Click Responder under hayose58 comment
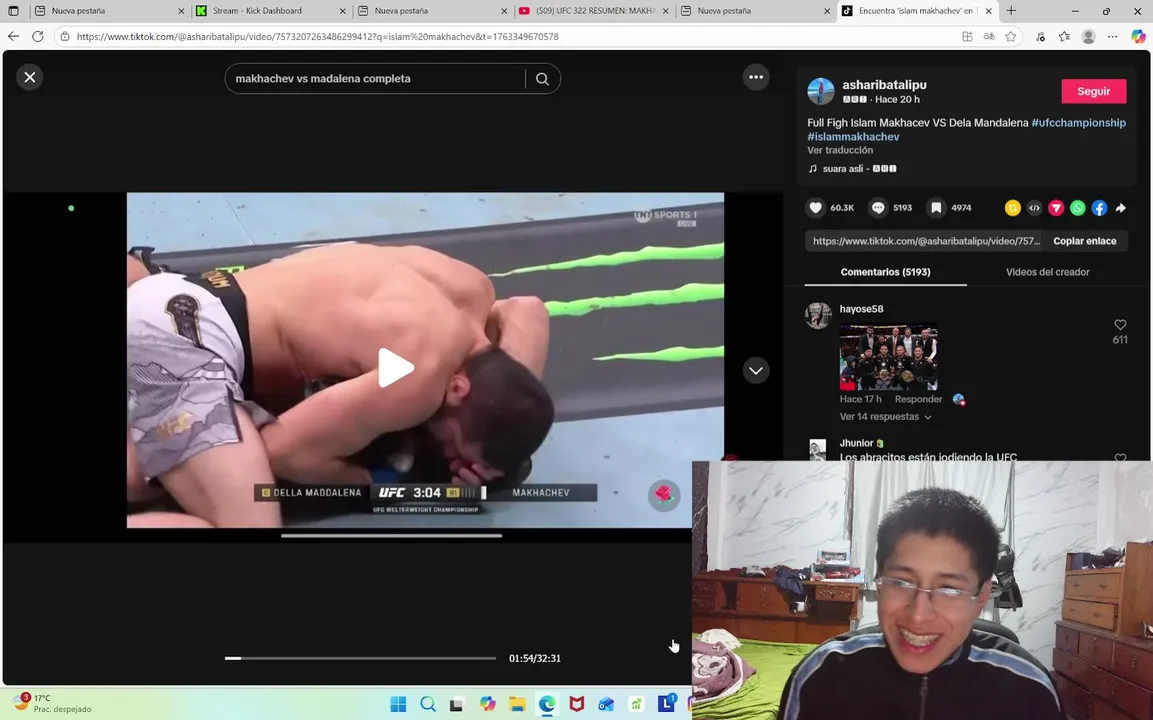Viewport: 1153px width, 720px height. point(918,399)
